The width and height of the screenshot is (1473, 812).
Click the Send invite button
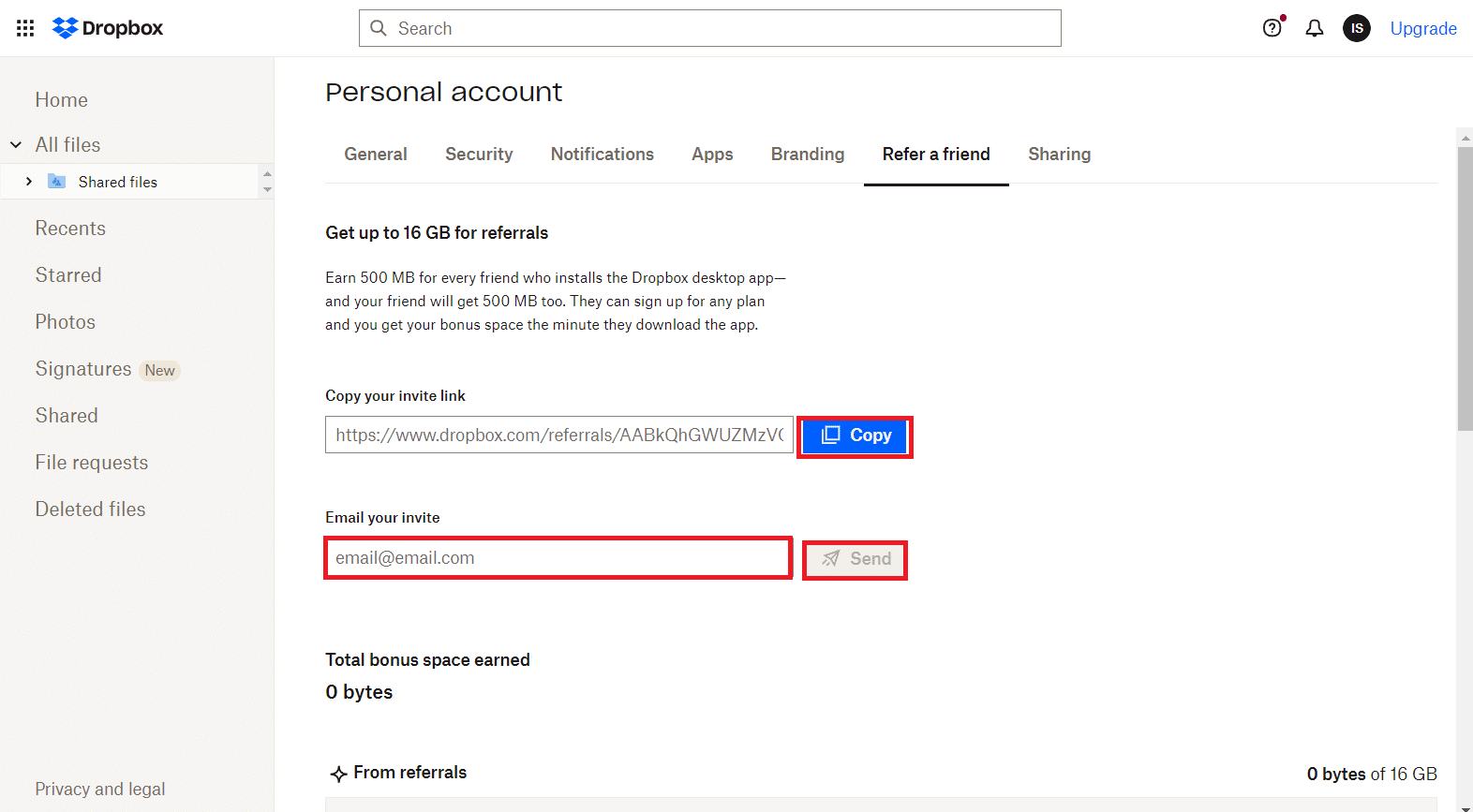[855, 559]
